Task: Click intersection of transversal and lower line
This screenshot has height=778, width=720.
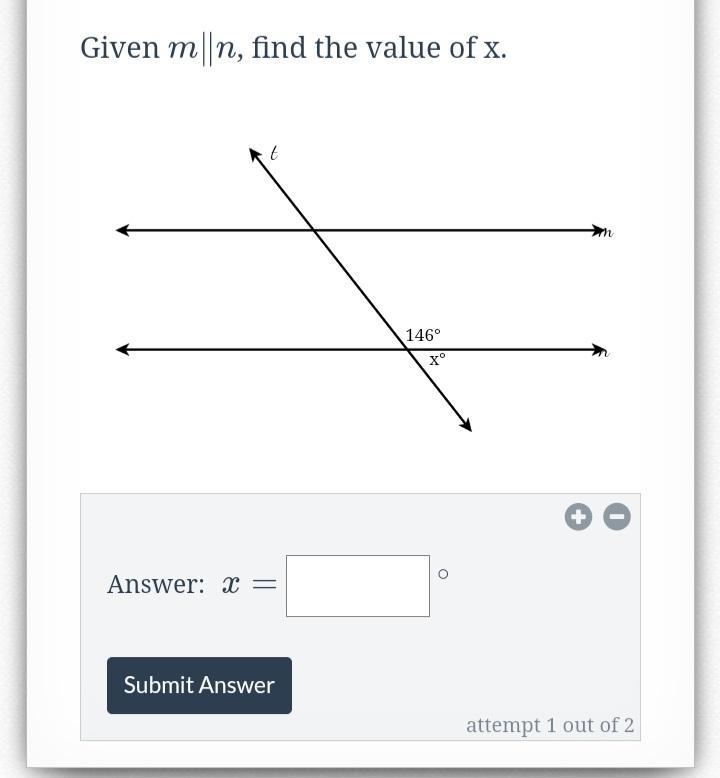Action: pyautogui.click(x=408, y=350)
